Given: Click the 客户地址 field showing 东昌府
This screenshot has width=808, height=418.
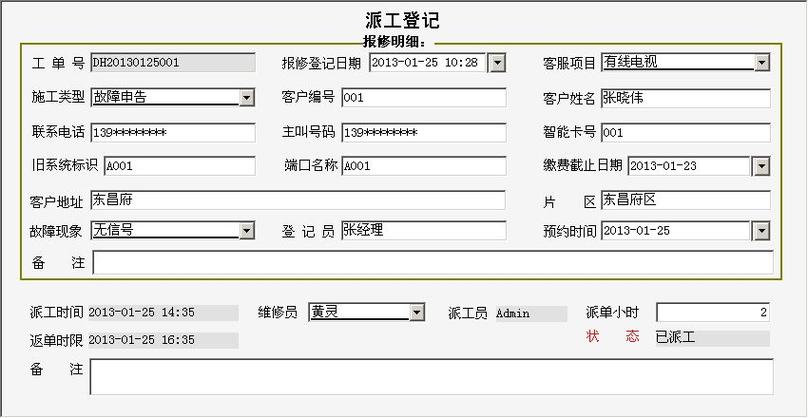Looking at the screenshot, I should point(298,200).
